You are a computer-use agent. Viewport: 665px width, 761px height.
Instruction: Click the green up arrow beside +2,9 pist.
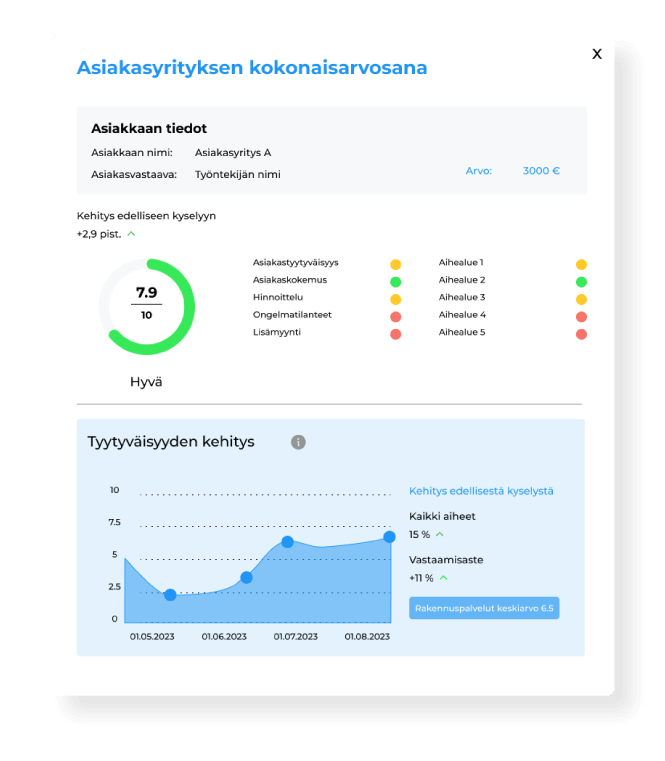[131, 234]
